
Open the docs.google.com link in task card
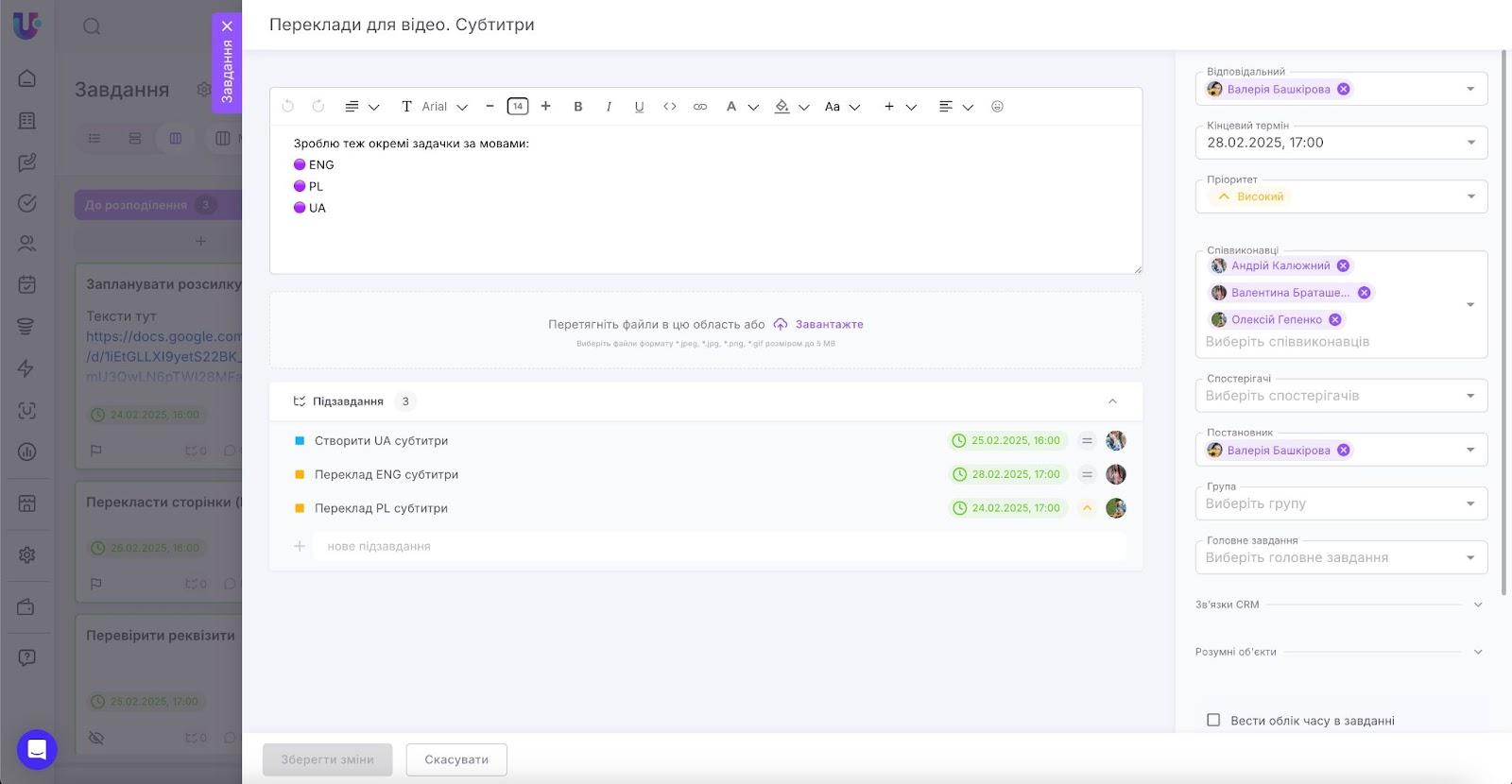tap(164, 356)
